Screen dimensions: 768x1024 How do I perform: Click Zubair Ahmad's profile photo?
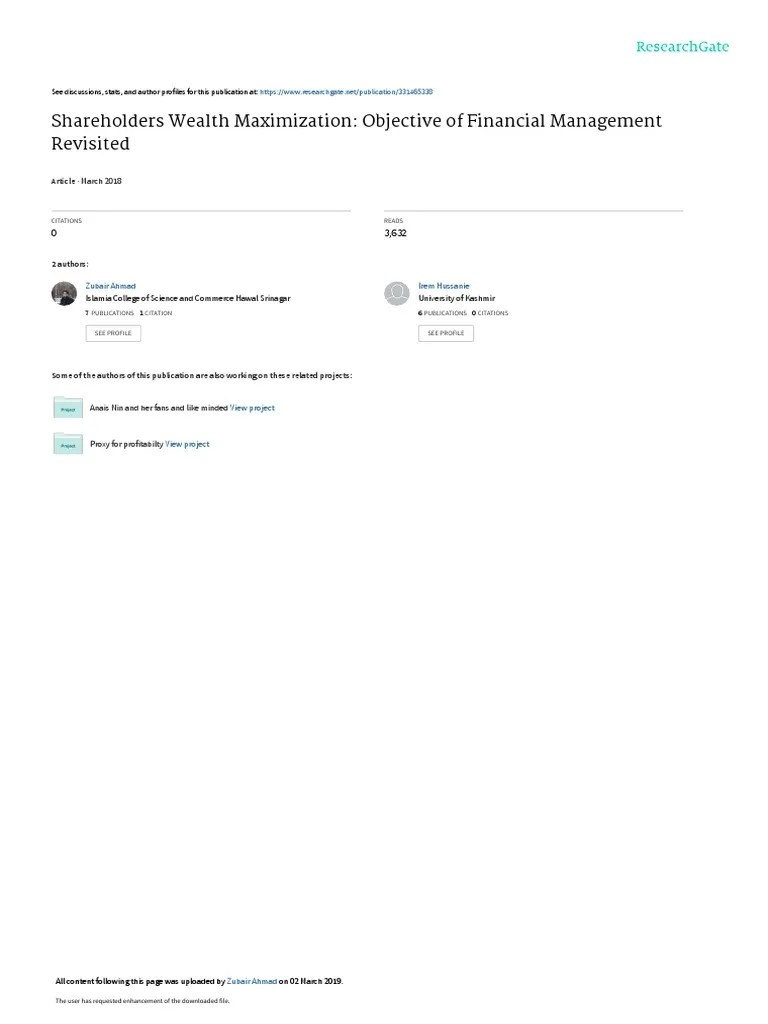pos(64,294)
